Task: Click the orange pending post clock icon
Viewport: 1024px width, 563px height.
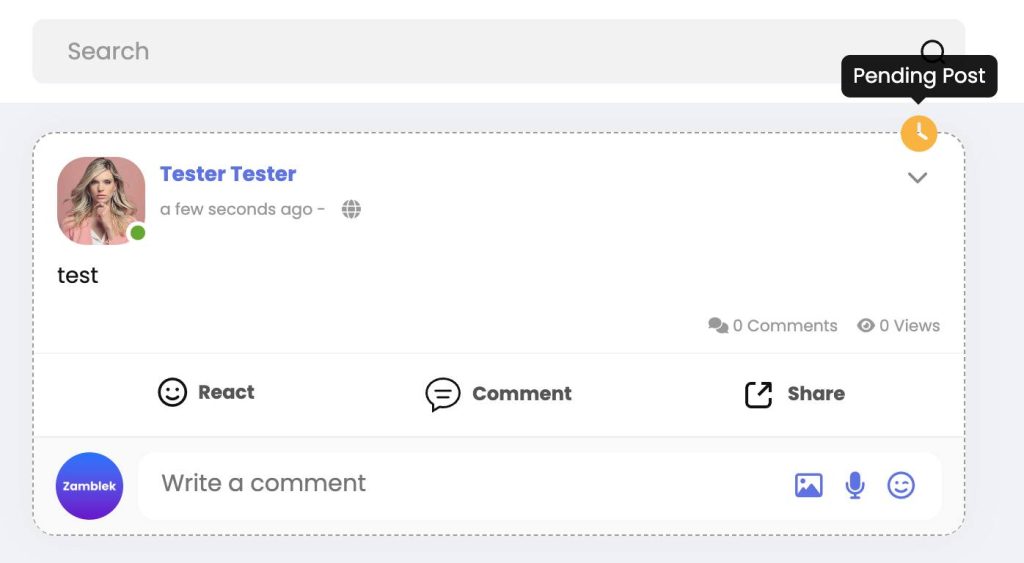Action: coord(919,133)
